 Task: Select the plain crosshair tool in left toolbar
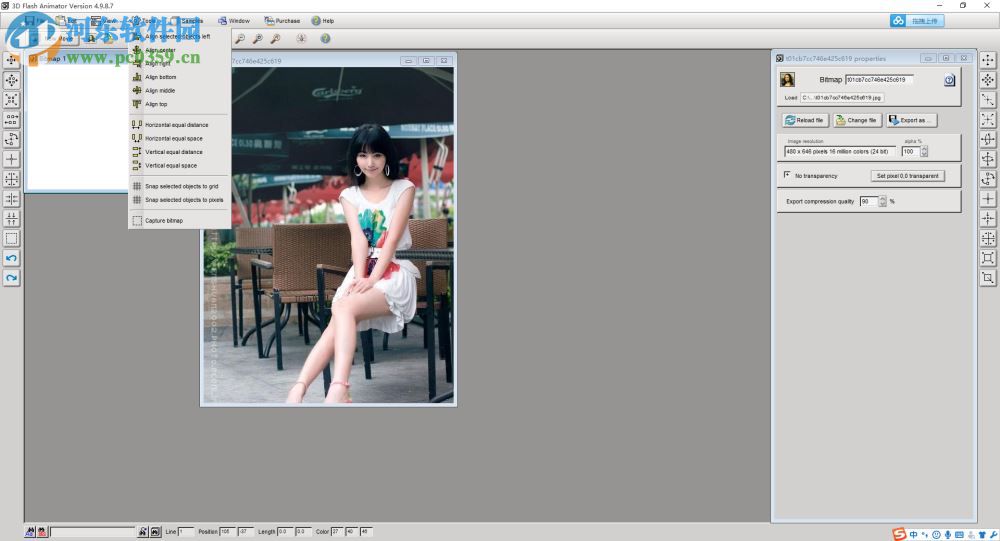click(x=11, y=159)
